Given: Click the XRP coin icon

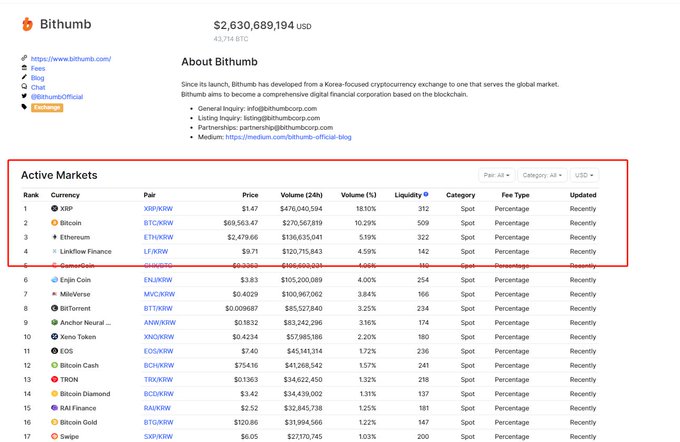Looking at the screenshot, I should point(54,209).
